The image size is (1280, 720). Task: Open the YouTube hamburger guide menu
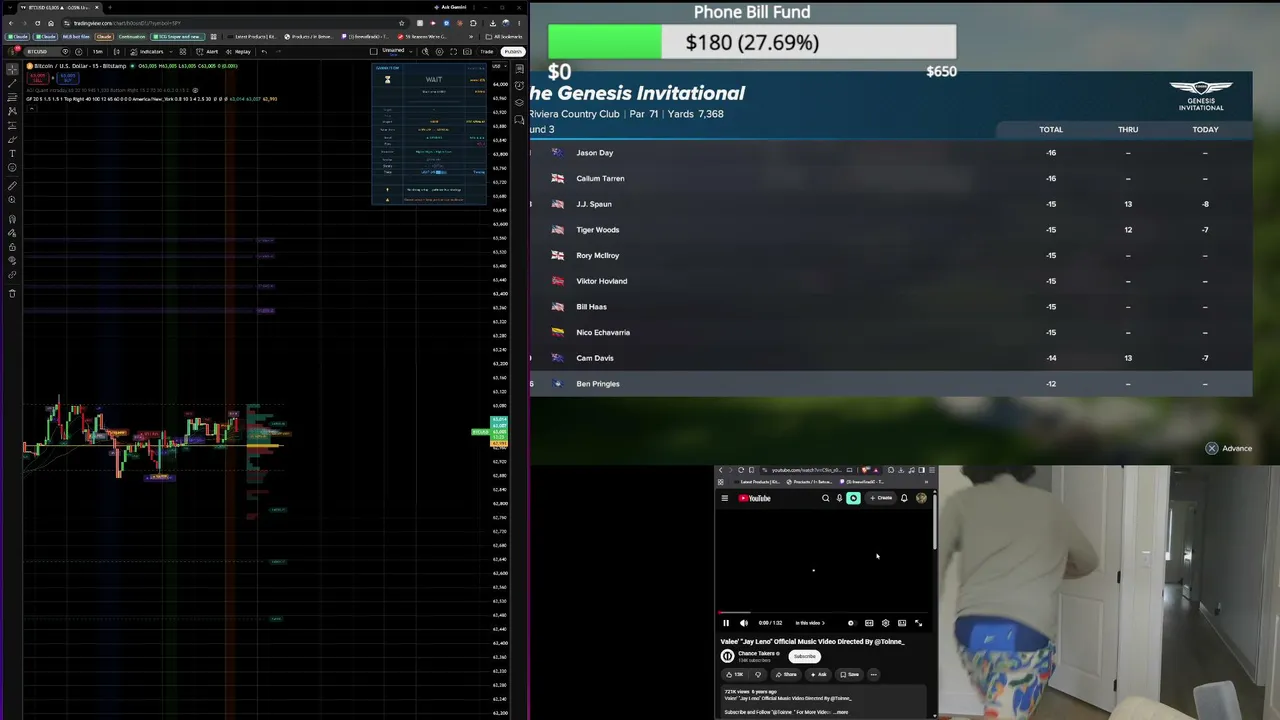[725, 498]
